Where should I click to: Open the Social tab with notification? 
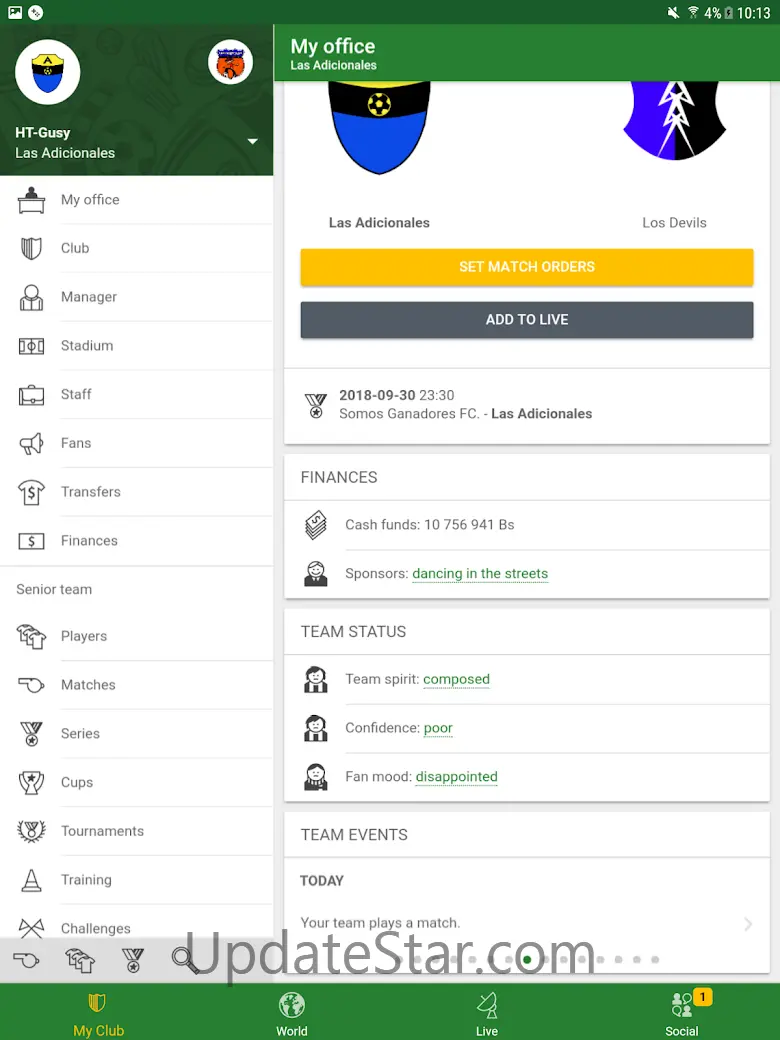tap(682, 1013)
